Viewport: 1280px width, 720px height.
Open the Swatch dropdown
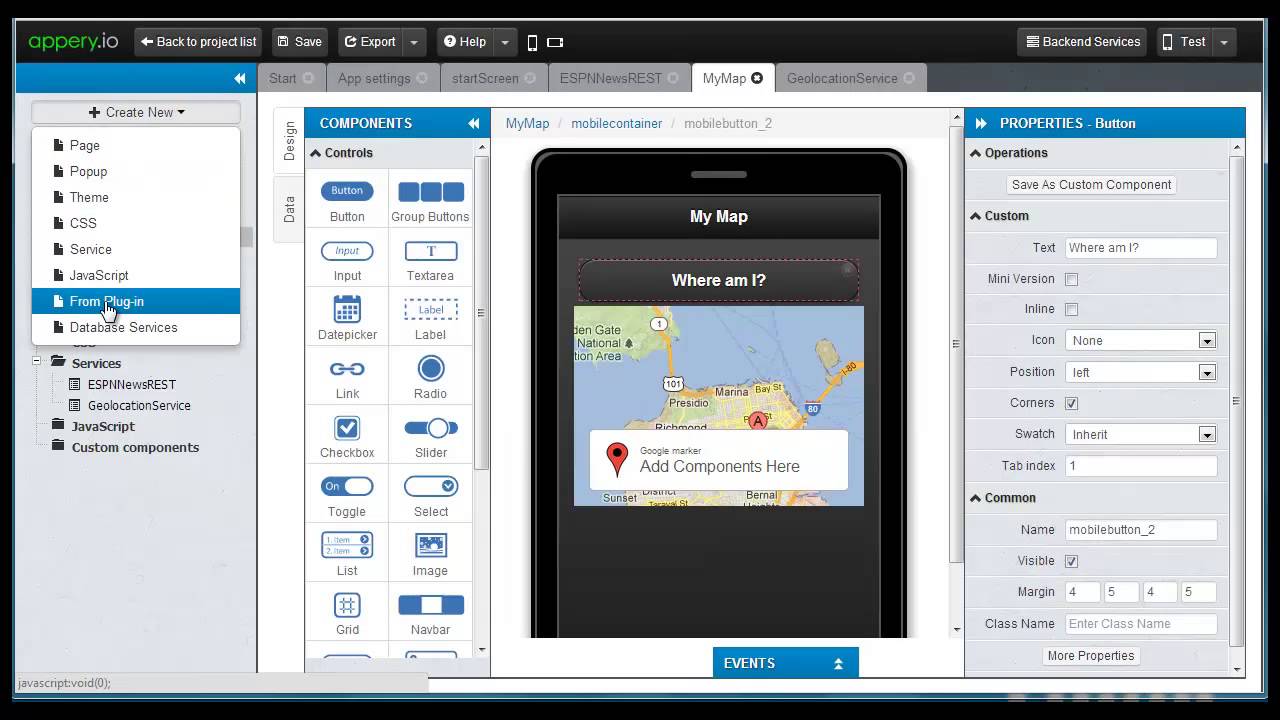click(1140, 434)
